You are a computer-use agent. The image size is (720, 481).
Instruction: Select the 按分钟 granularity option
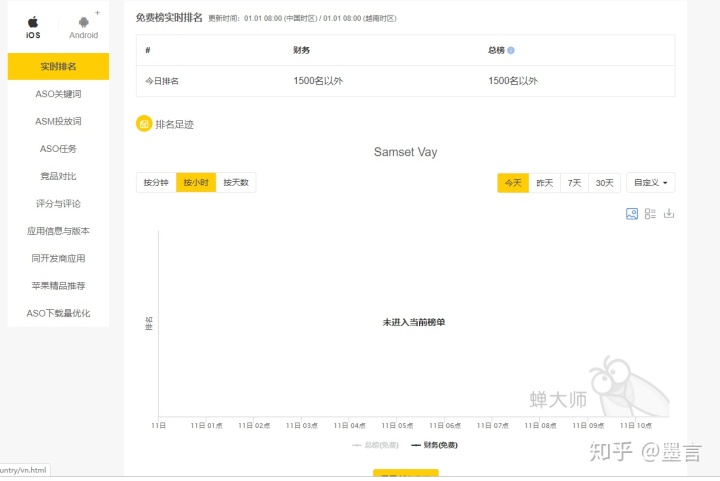[x=156, y=182]
